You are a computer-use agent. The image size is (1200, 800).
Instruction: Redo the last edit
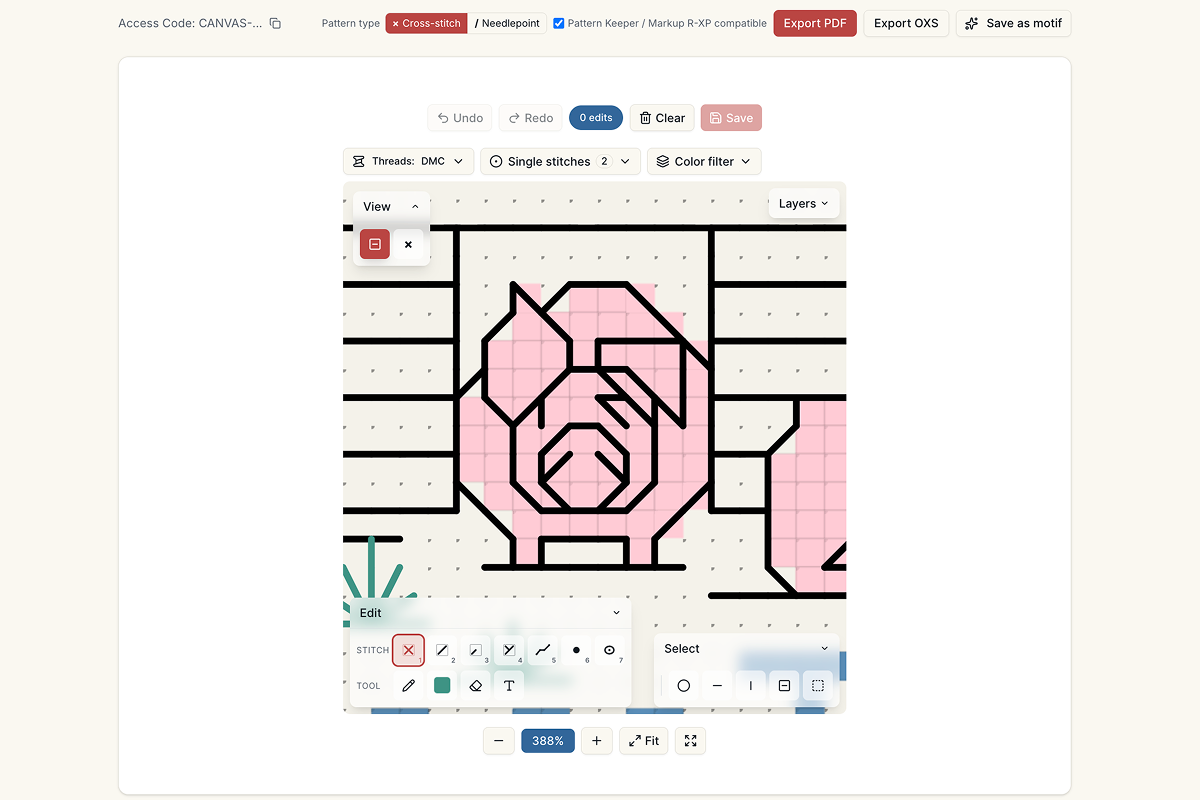[530, 118]
